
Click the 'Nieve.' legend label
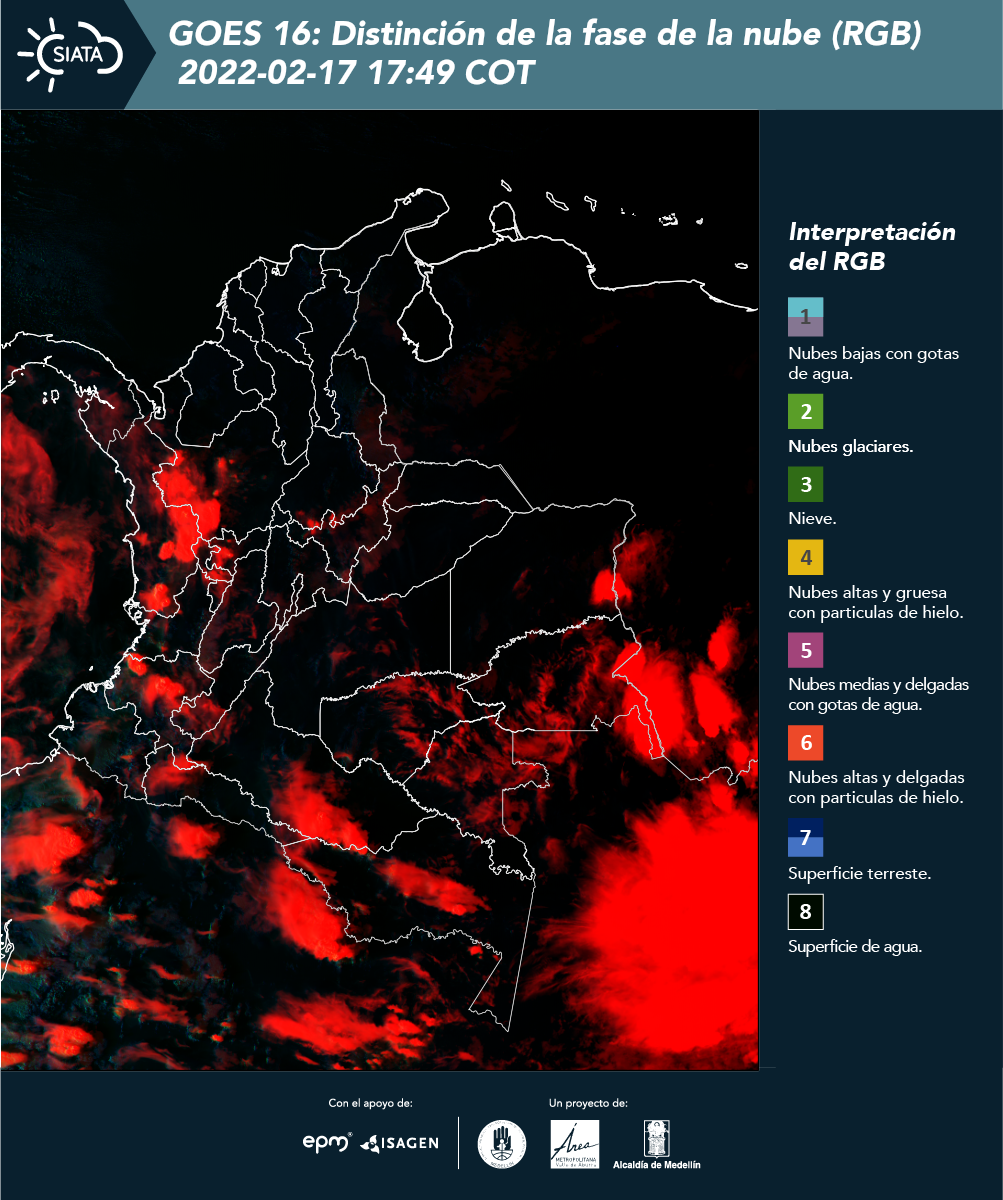pos(812,519)
